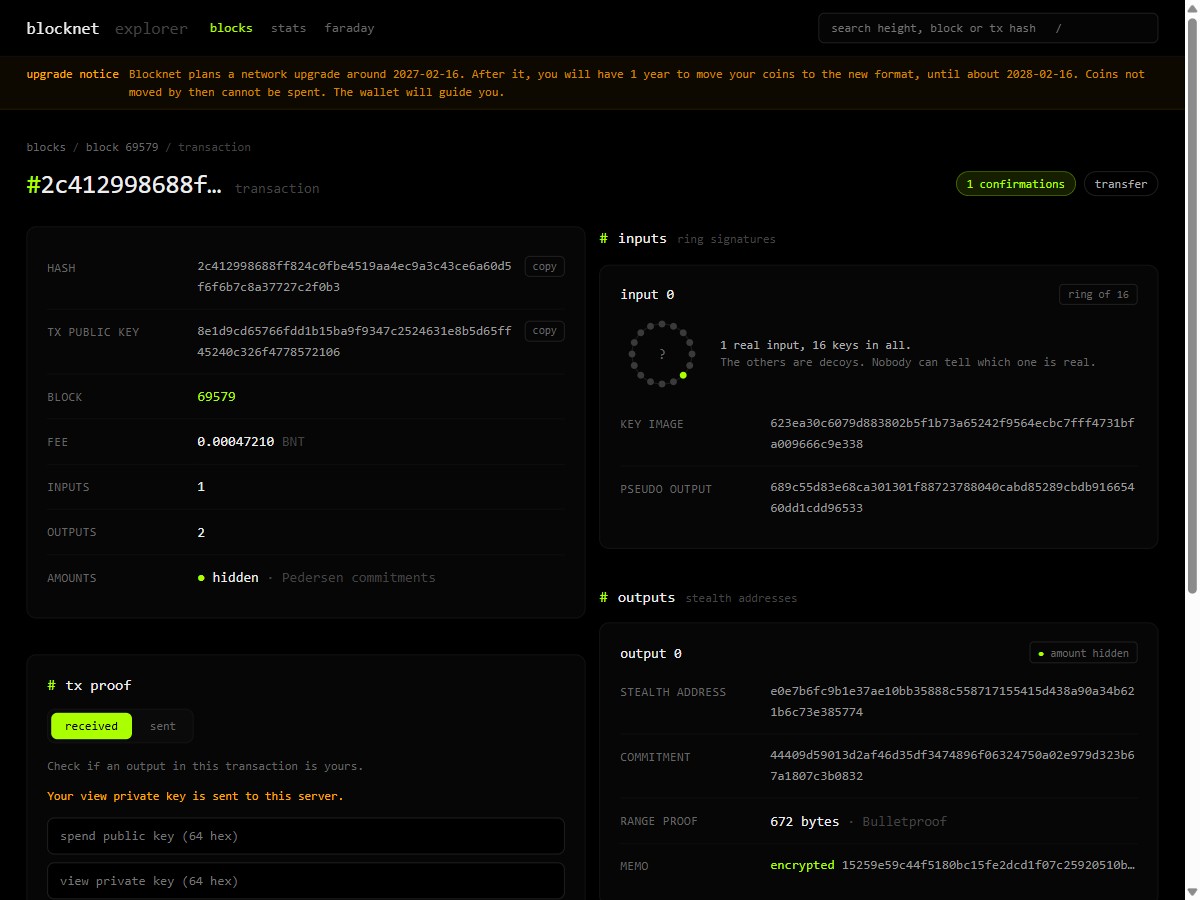Viewport: 1200px width, 900px height.
Task: Click the pseudo output value 689c55d8…
Action: pyautogui.click(x=952, y=498)
